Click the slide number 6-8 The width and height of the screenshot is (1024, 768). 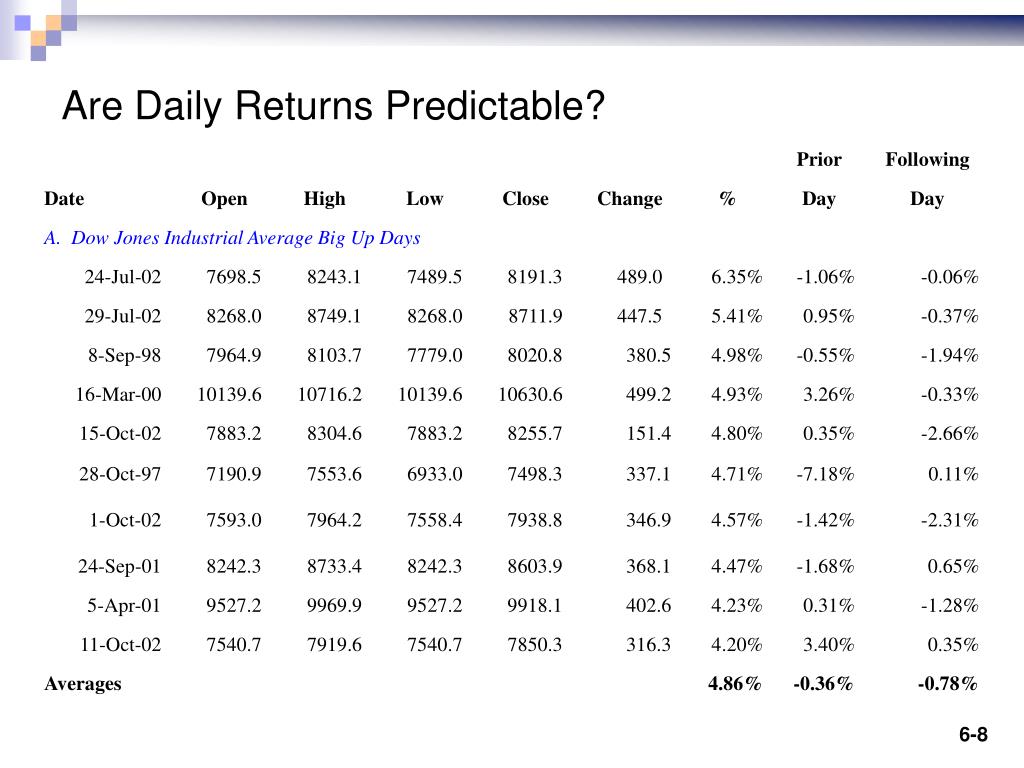pos(973,735)
